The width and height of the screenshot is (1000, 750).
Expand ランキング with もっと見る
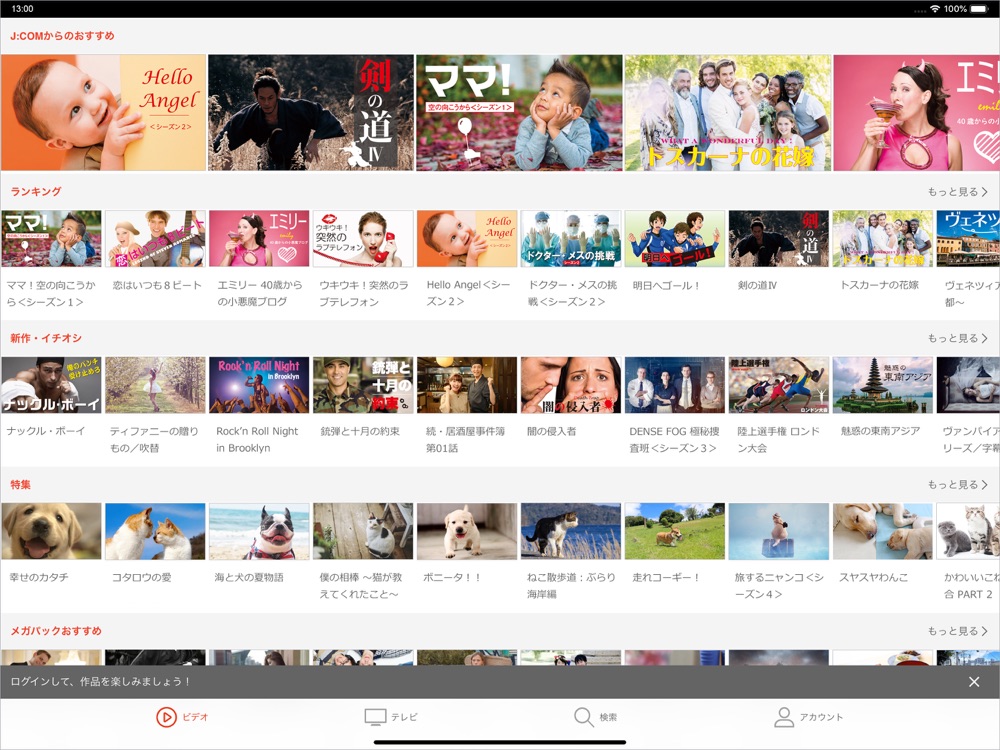point(957,191)
